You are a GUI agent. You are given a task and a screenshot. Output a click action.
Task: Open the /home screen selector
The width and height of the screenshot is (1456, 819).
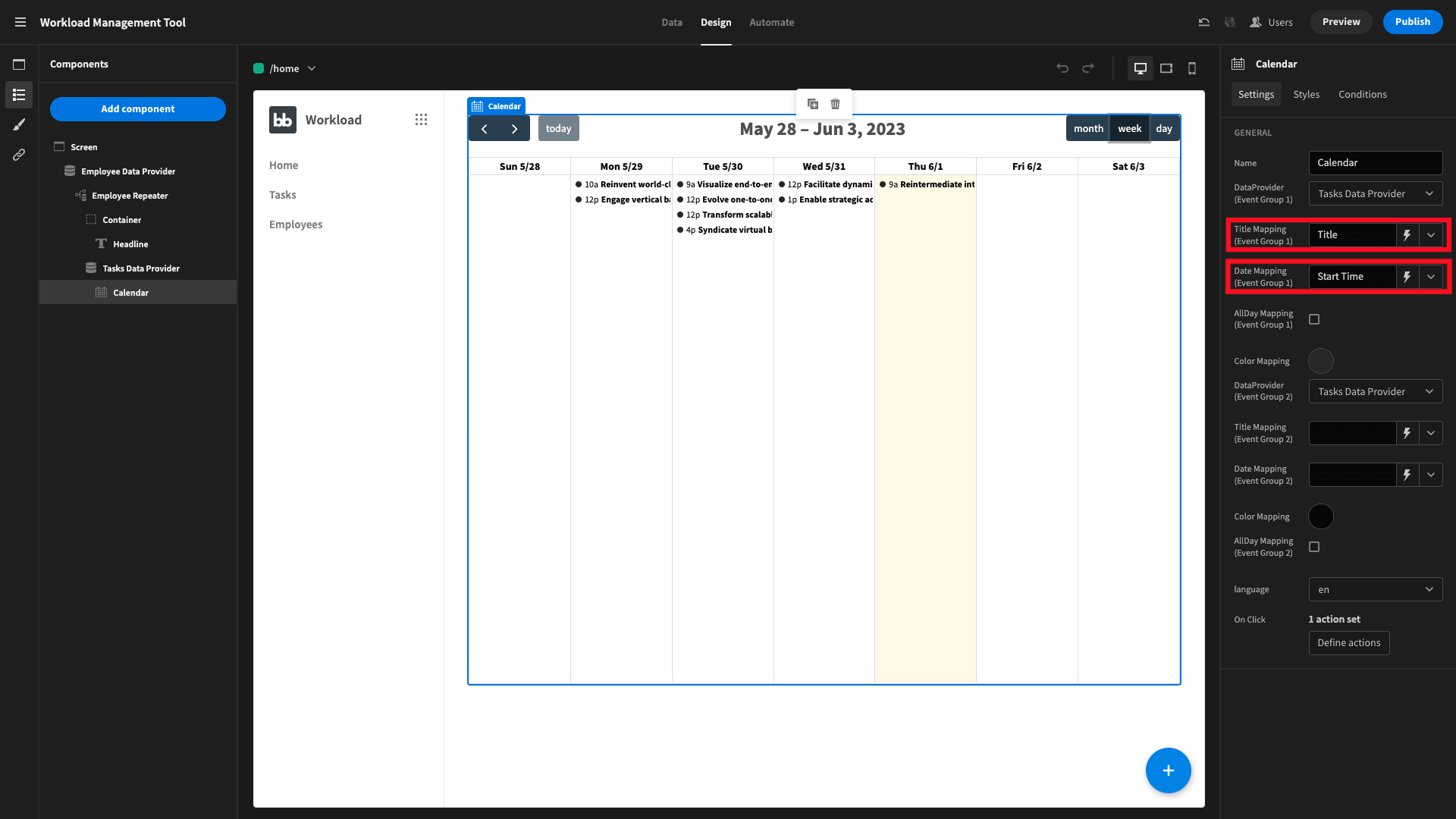tap(285, 68)
